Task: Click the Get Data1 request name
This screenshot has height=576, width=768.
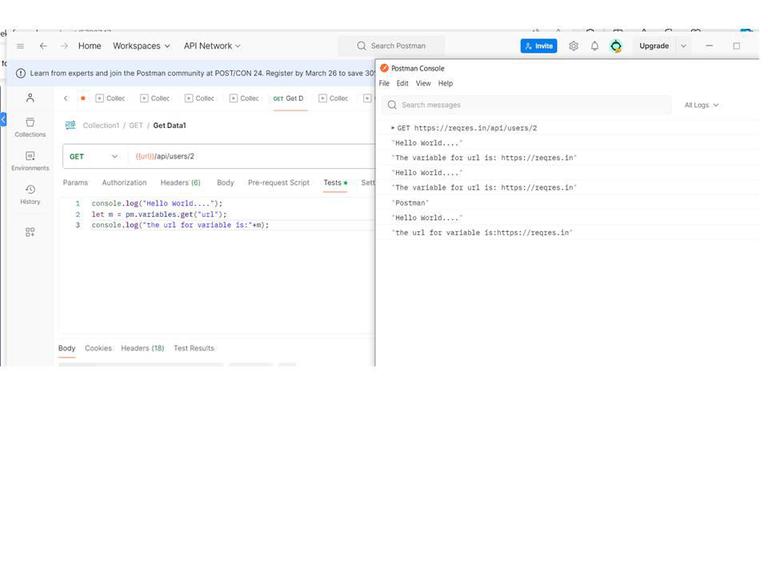Action: coord(169,125)
